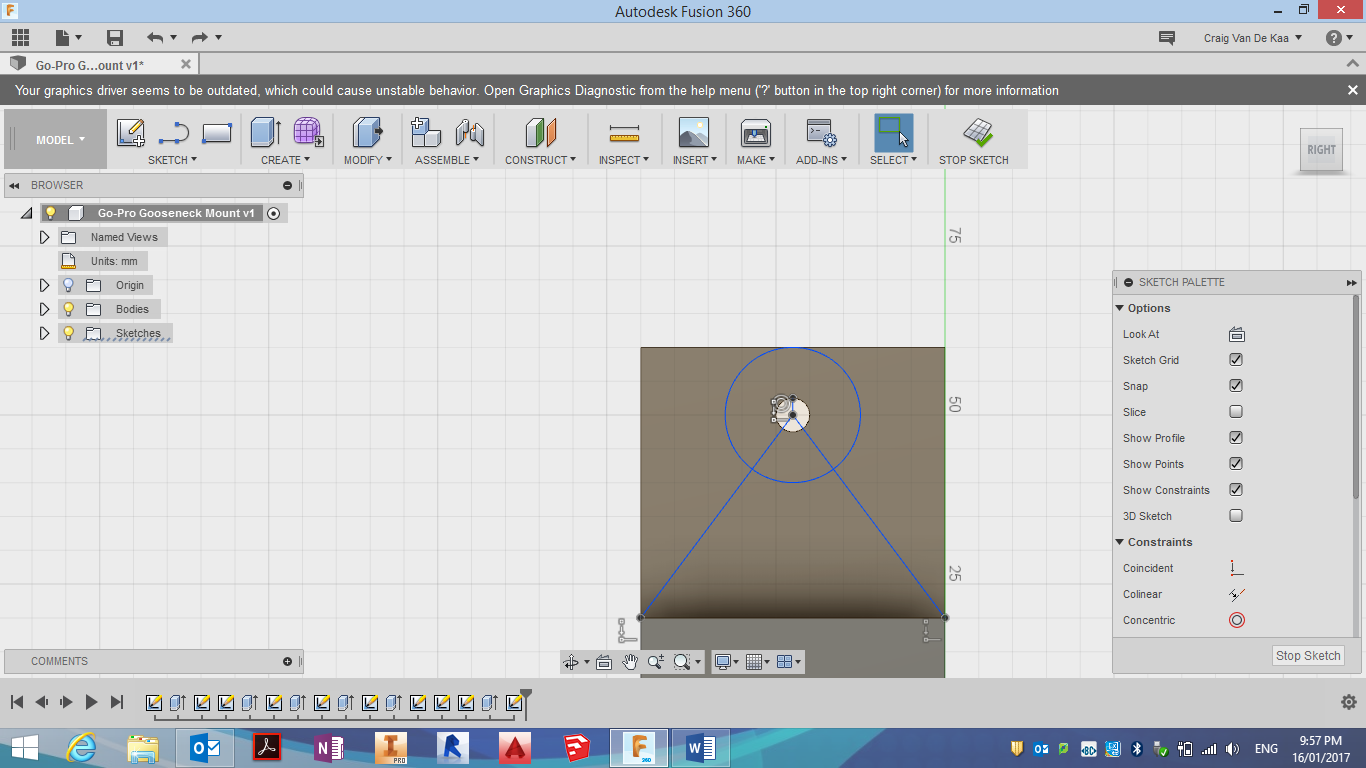The image size is (1366, 768).
Task: Click the Zoom Window magnifier icon
Action: [682, 661]
